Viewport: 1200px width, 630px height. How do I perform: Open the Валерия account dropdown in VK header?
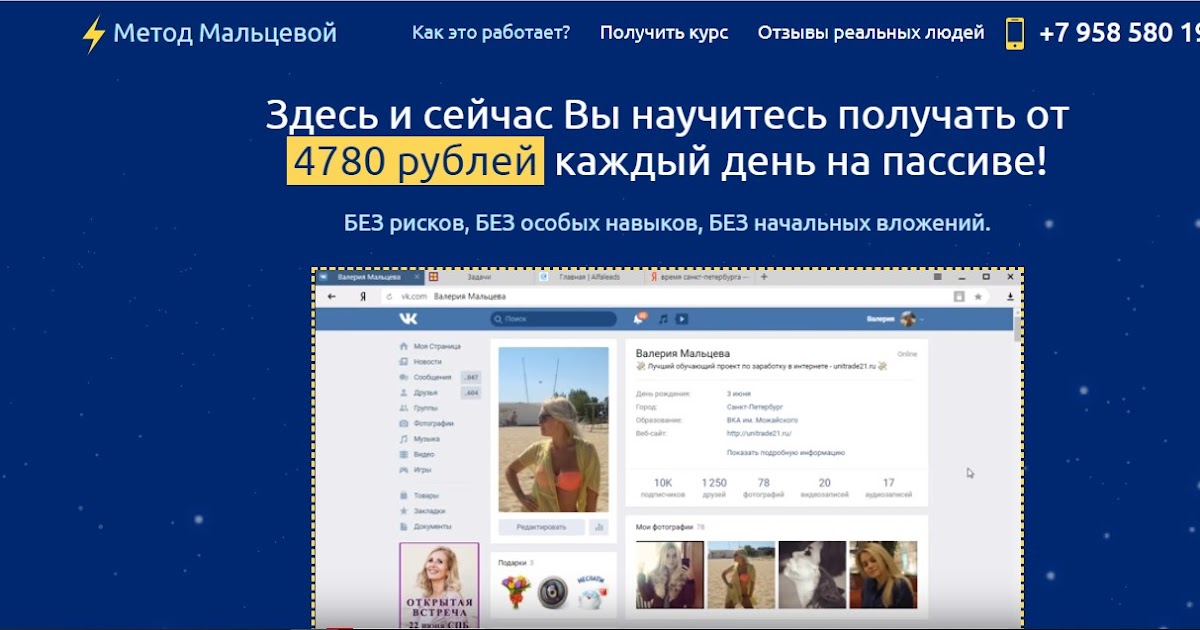pos(895,319)
